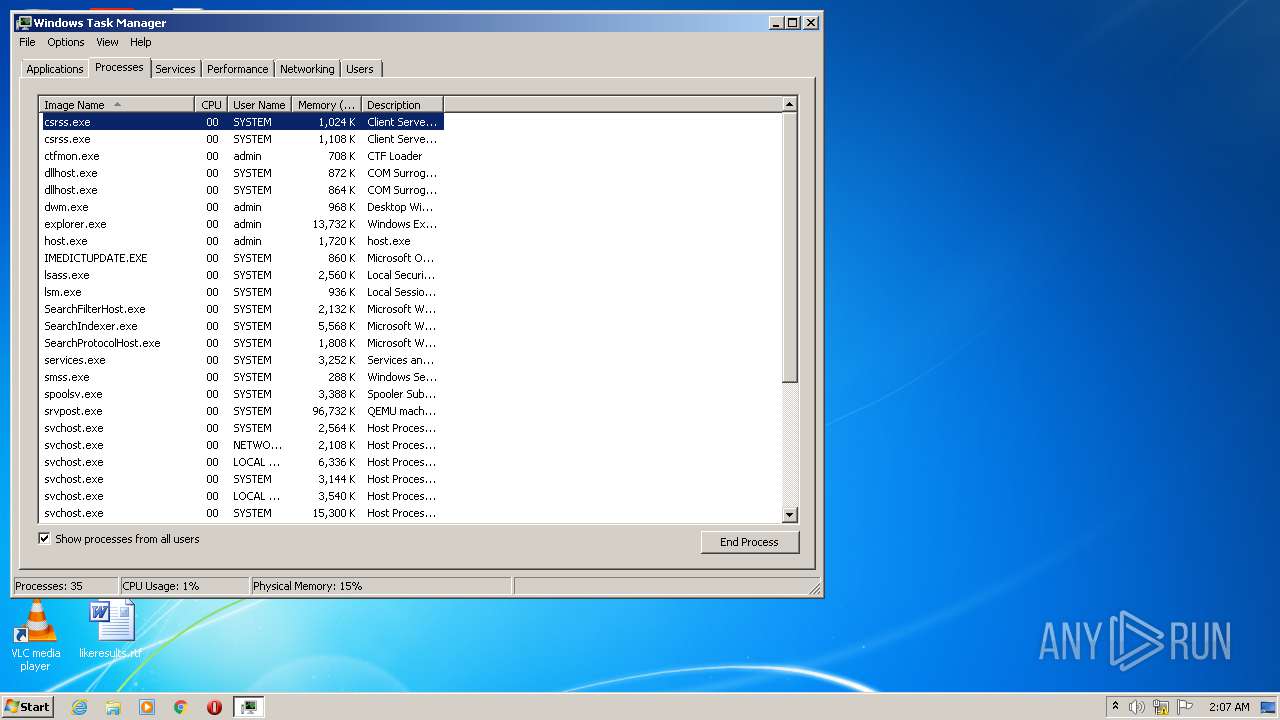The height and width of the screenshot is (720, 1280).
Task: Switch to the Users tab
Action: point(360,69)
